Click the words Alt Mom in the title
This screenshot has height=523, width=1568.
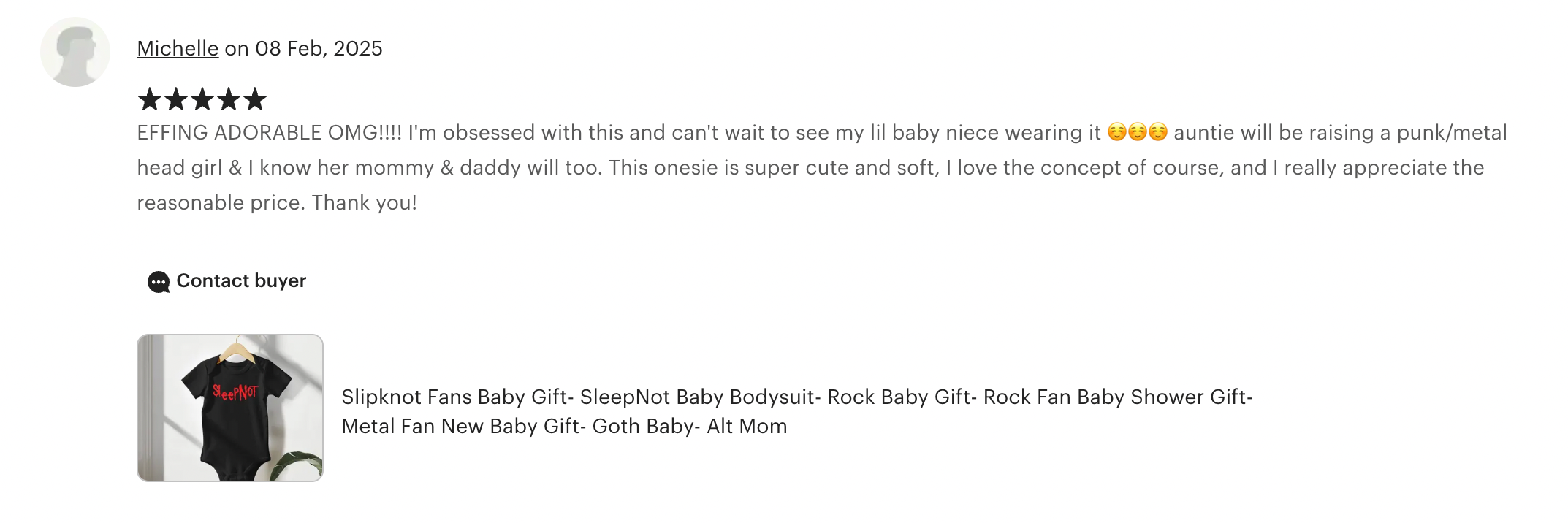point(747,426)
